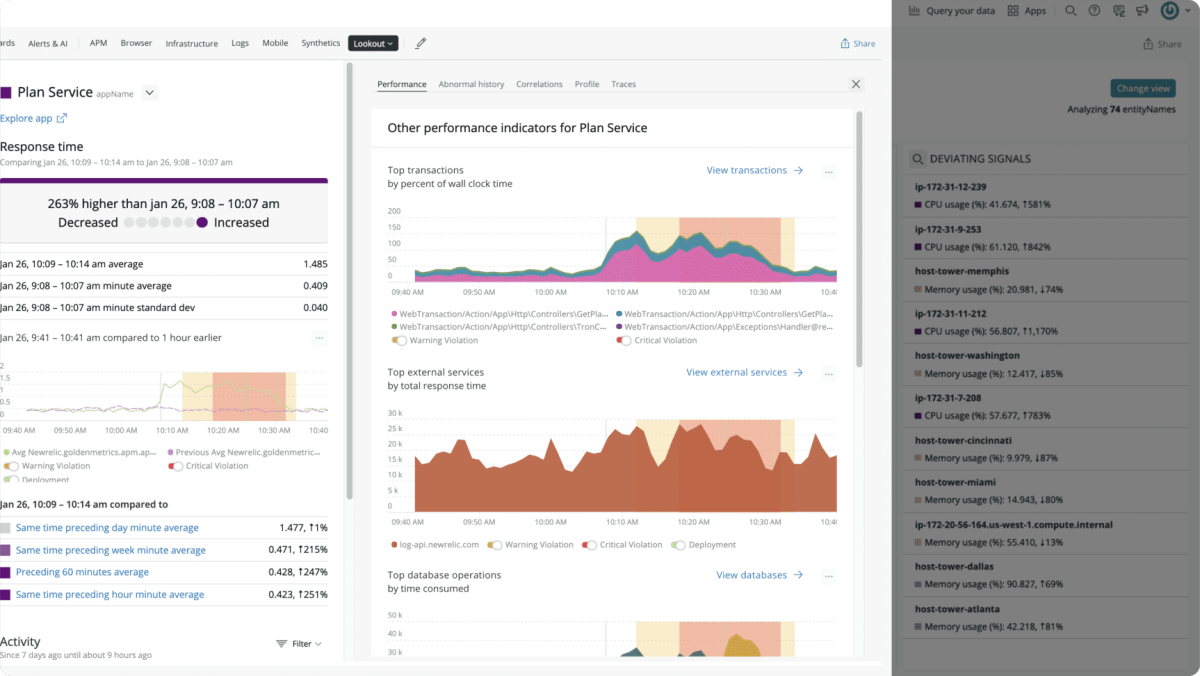Click Filter lines icon in Activity section
The width and height of the screenshot is (1200, 676).
(x=282, y=644)
